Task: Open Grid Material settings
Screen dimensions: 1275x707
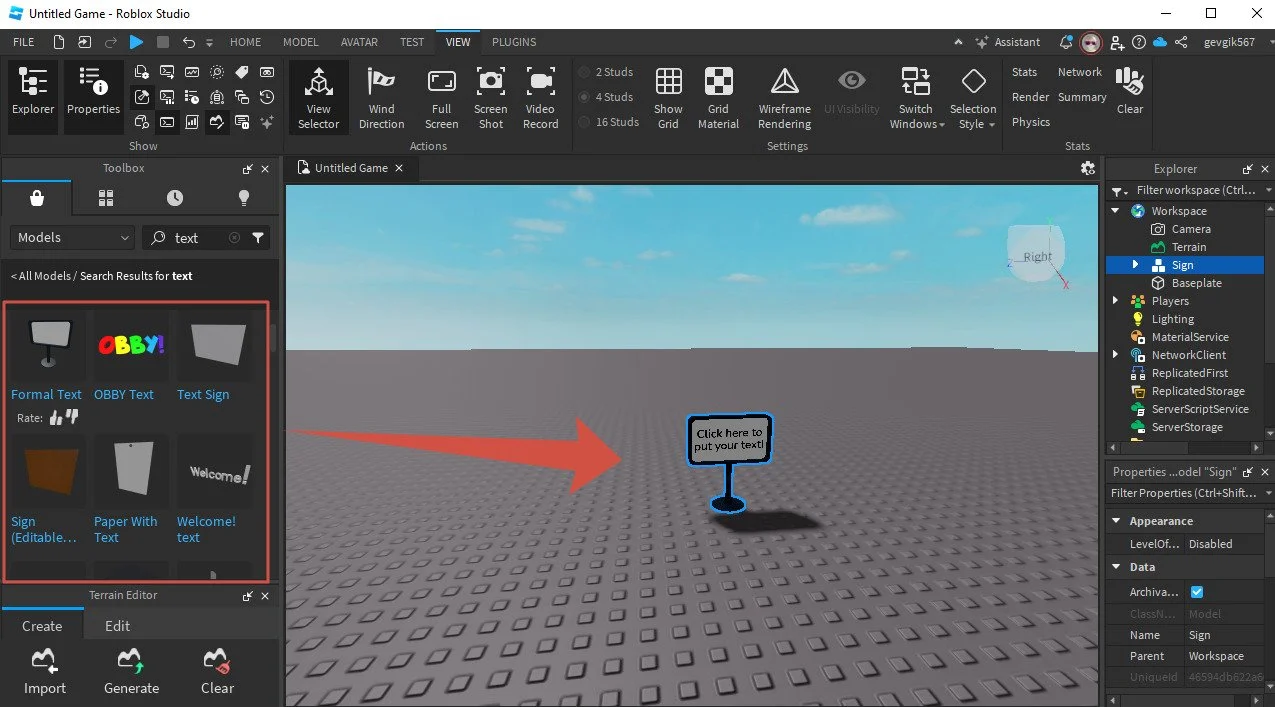Action: pos(718,97)
